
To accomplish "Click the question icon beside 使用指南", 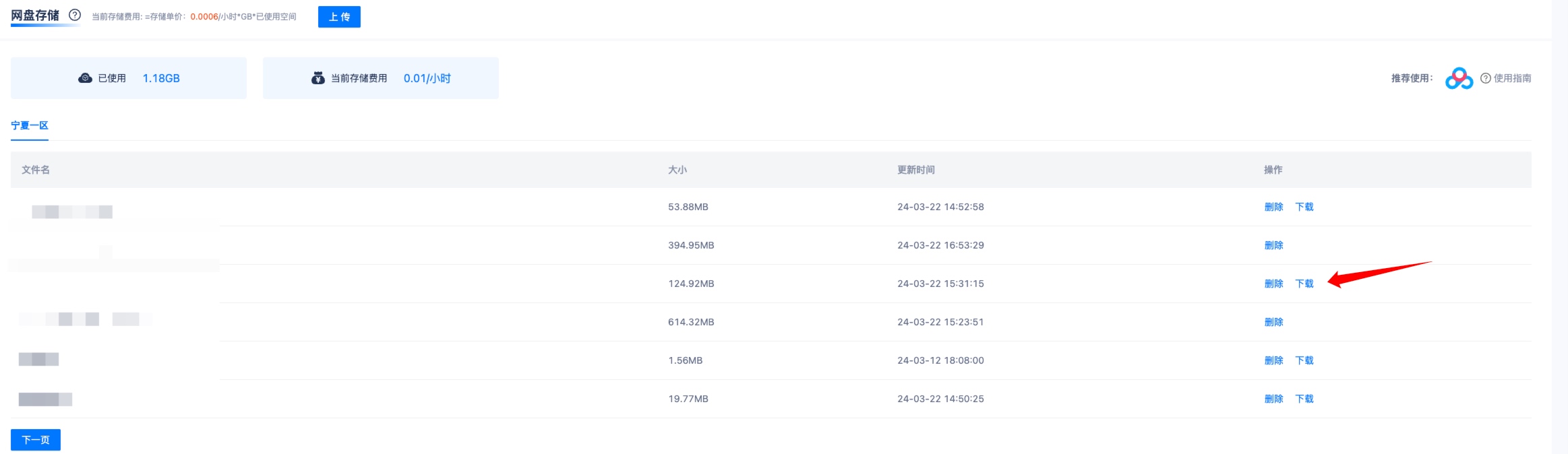I will tap(1485, 78).
